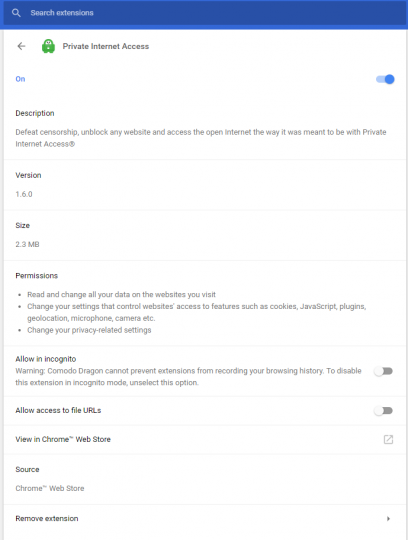Open View in Chrome Web Store link

point(63,439)
